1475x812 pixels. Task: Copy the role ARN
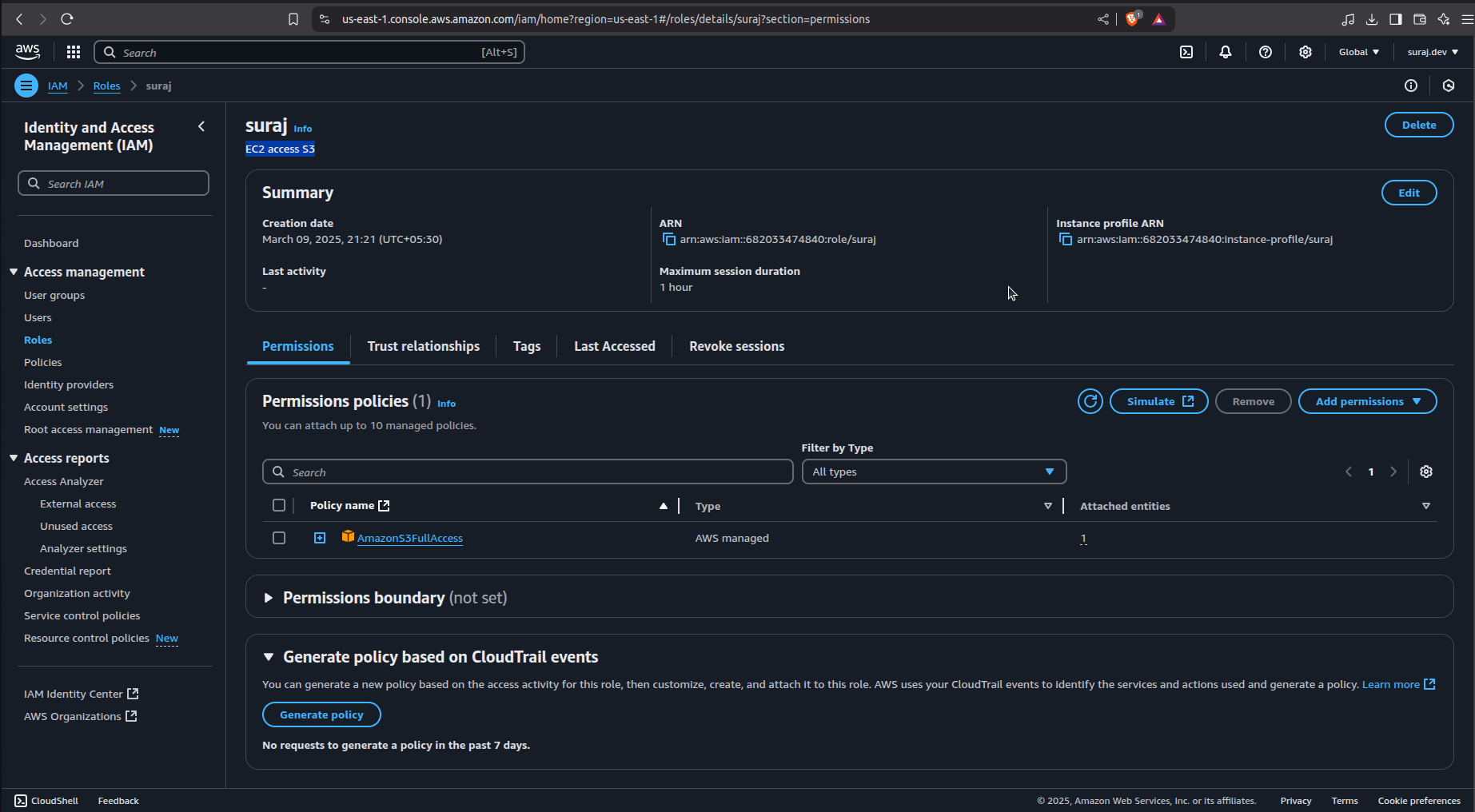pos(668,239)
